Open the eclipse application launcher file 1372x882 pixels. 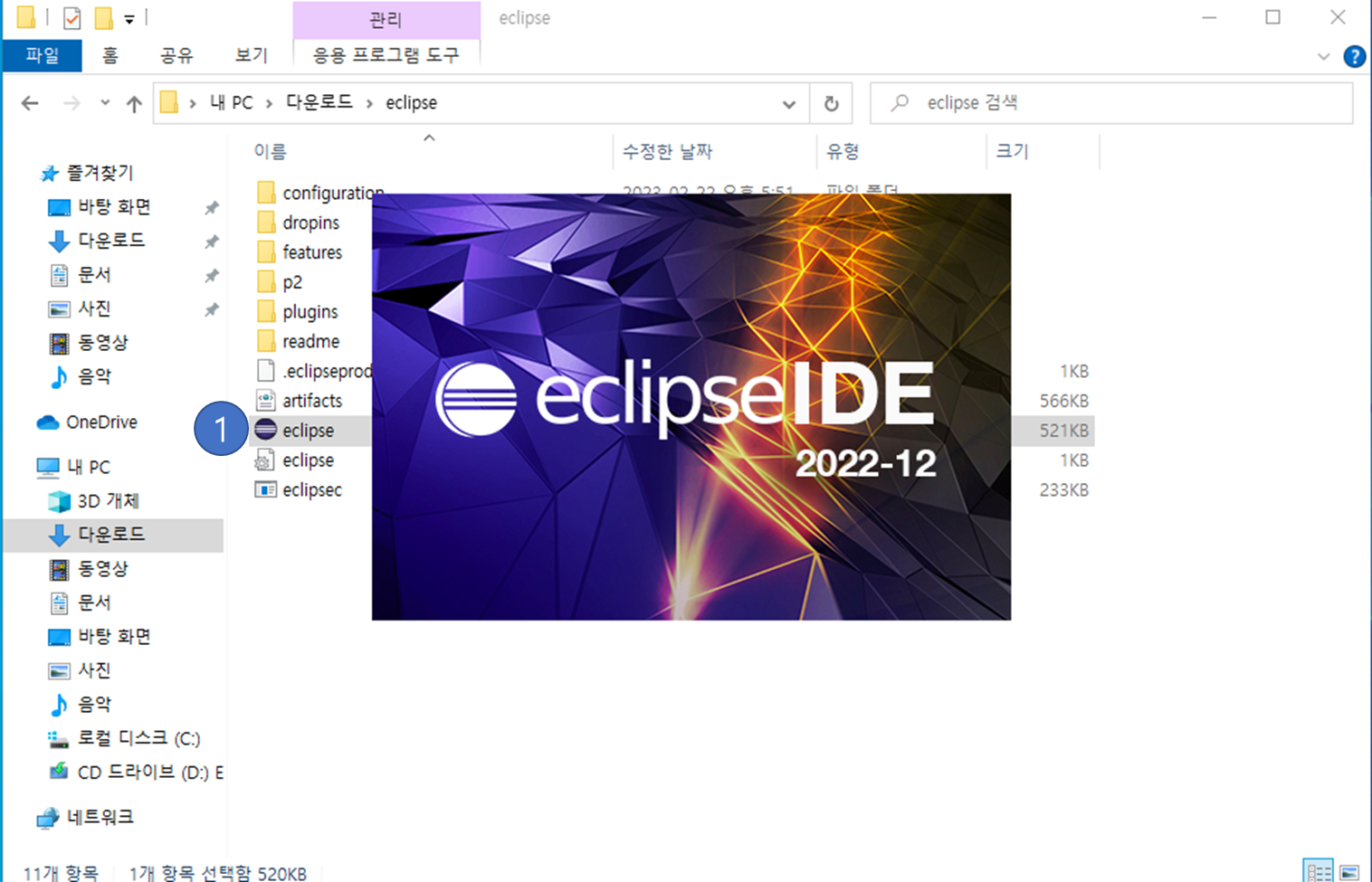click(x=308, y=431)
